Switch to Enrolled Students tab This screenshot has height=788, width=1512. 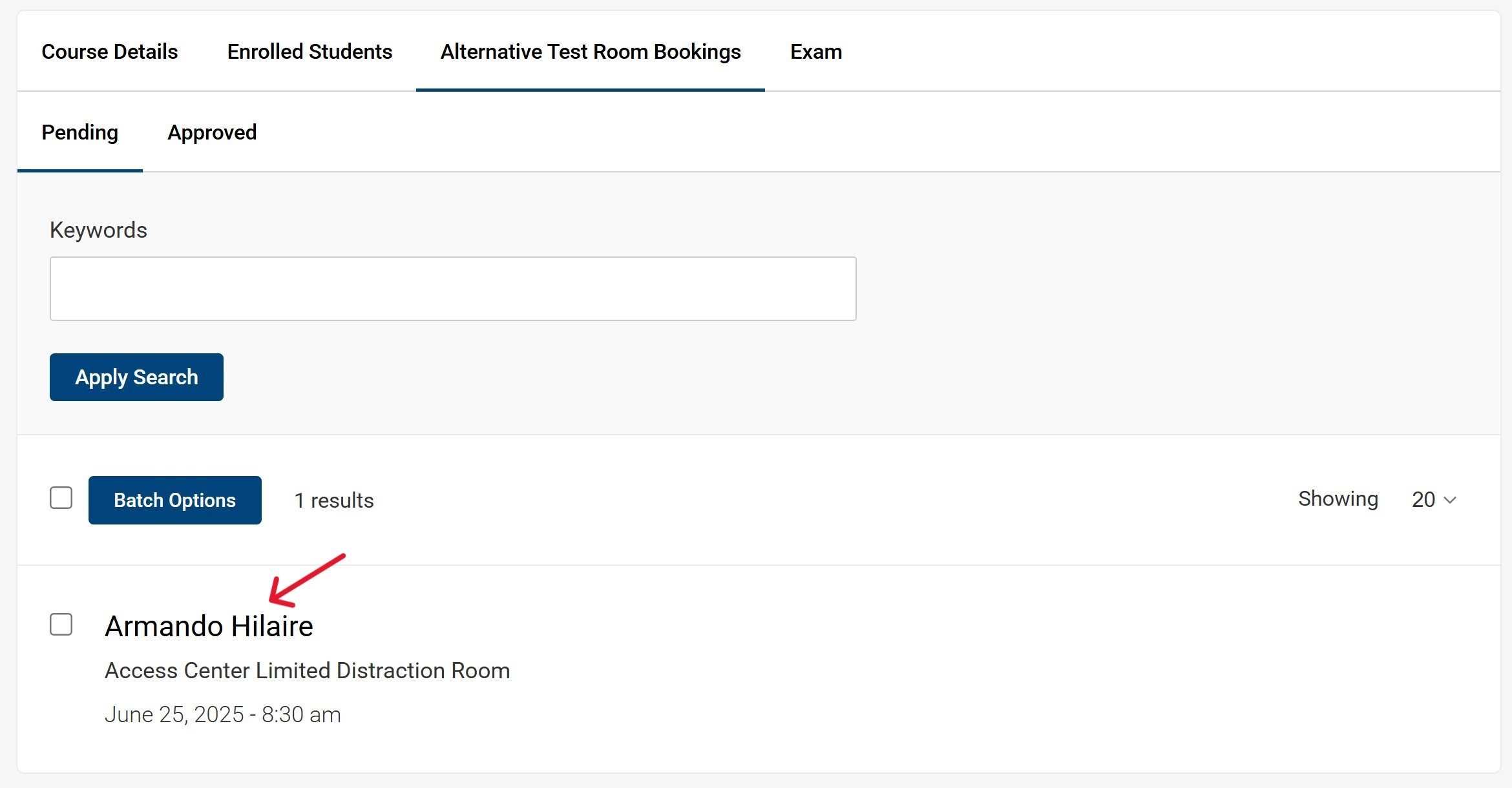(x=310, y=52)
